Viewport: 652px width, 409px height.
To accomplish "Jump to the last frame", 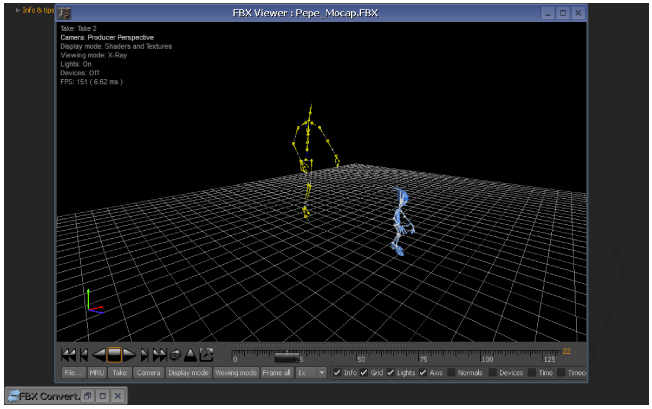I will tap(160, 354).
